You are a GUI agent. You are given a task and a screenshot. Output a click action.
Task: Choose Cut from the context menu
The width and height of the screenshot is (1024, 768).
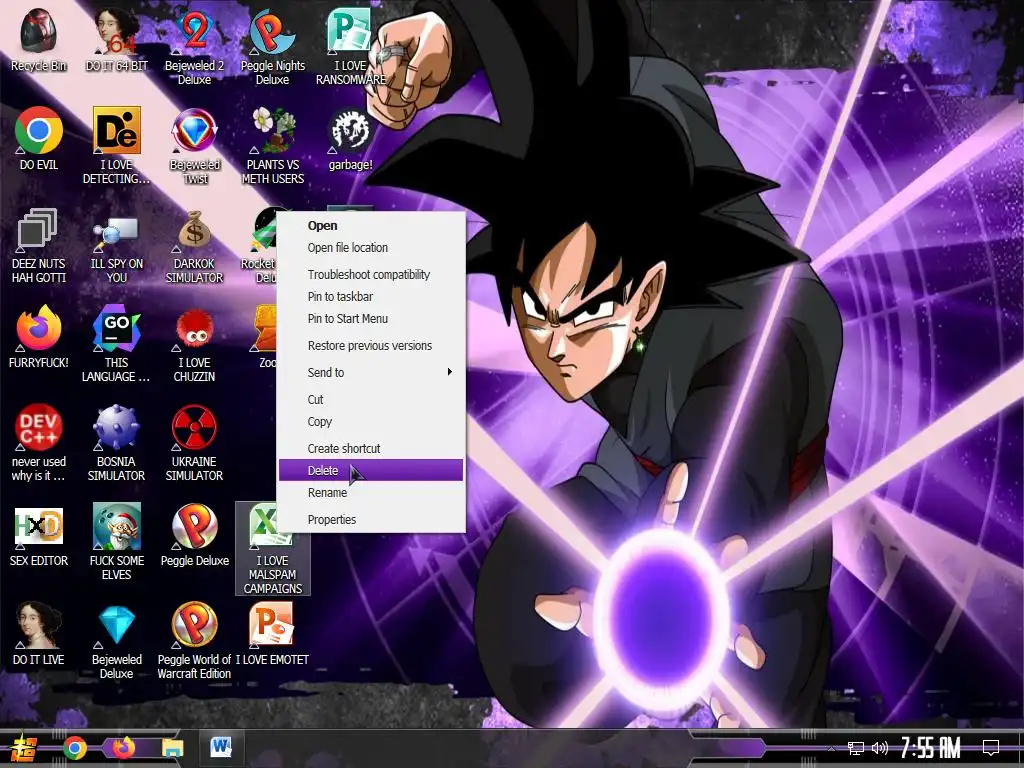[371, 400]
